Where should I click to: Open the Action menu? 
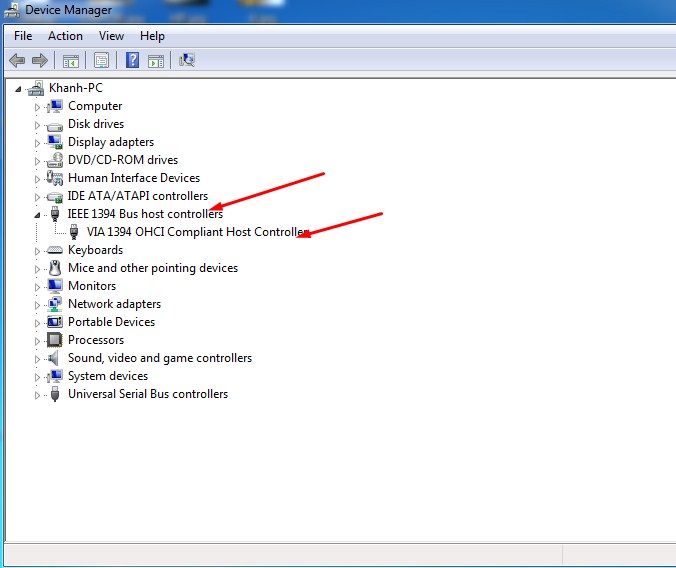tap(65, 36)
